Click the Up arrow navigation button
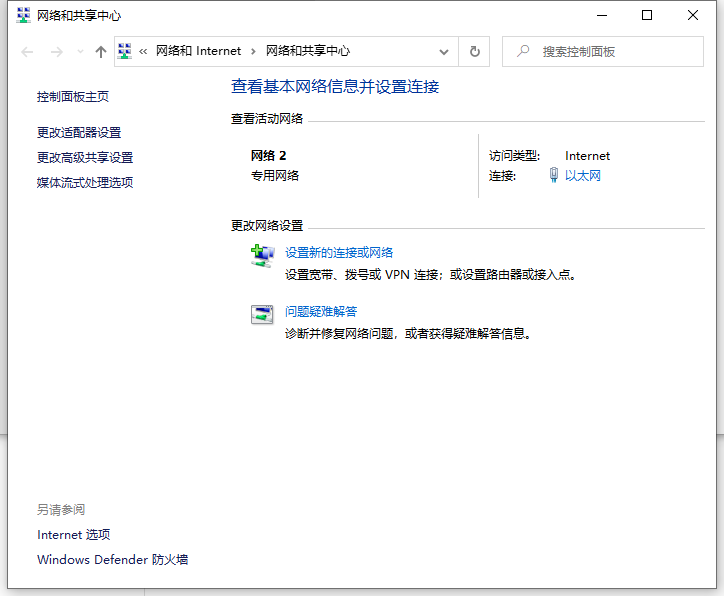Viewport: 724px width, 596px height. click(100, 52)
